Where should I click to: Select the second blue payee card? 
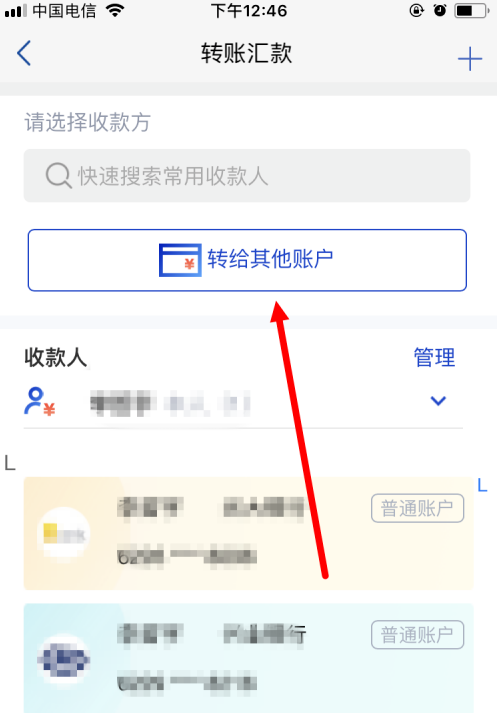249,658
